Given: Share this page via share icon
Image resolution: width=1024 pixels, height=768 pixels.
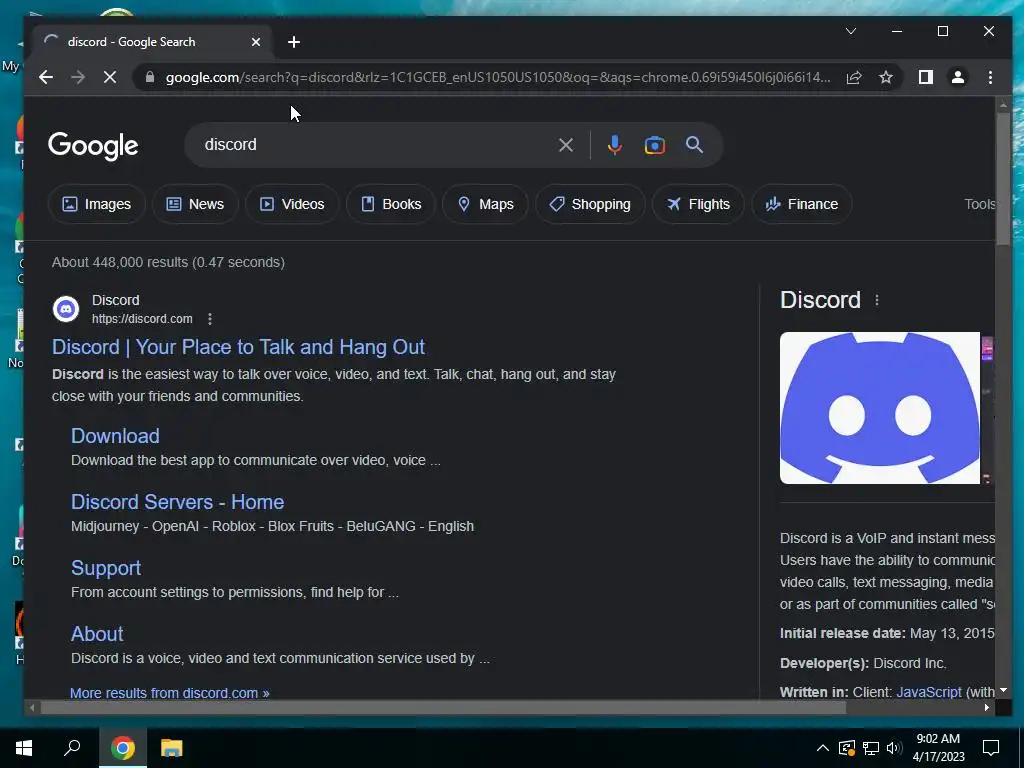Looking at the screenshot, I should 854,77.
